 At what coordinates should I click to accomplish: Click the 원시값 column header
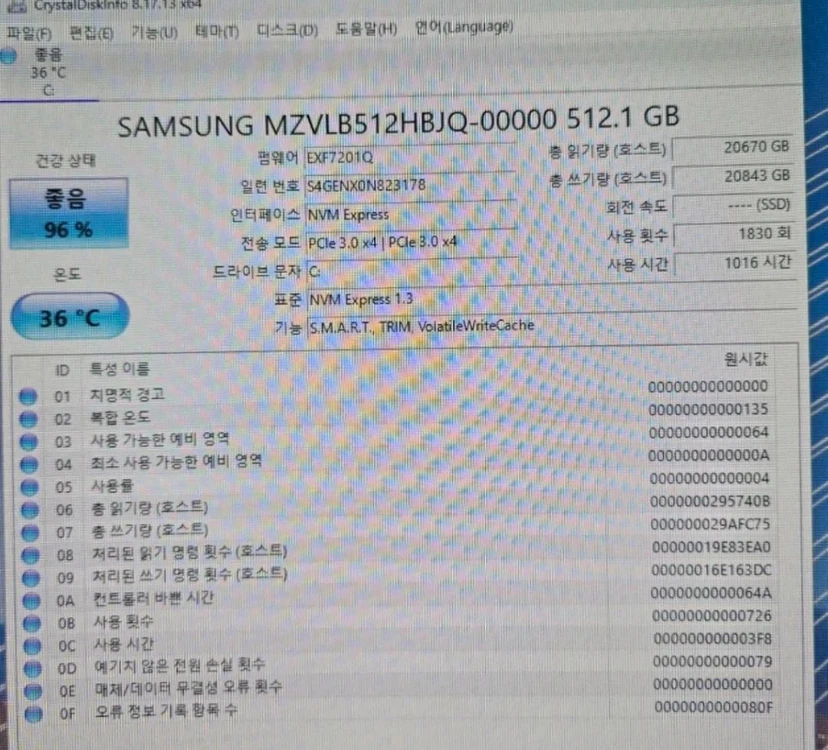click(x=746, y=360)
